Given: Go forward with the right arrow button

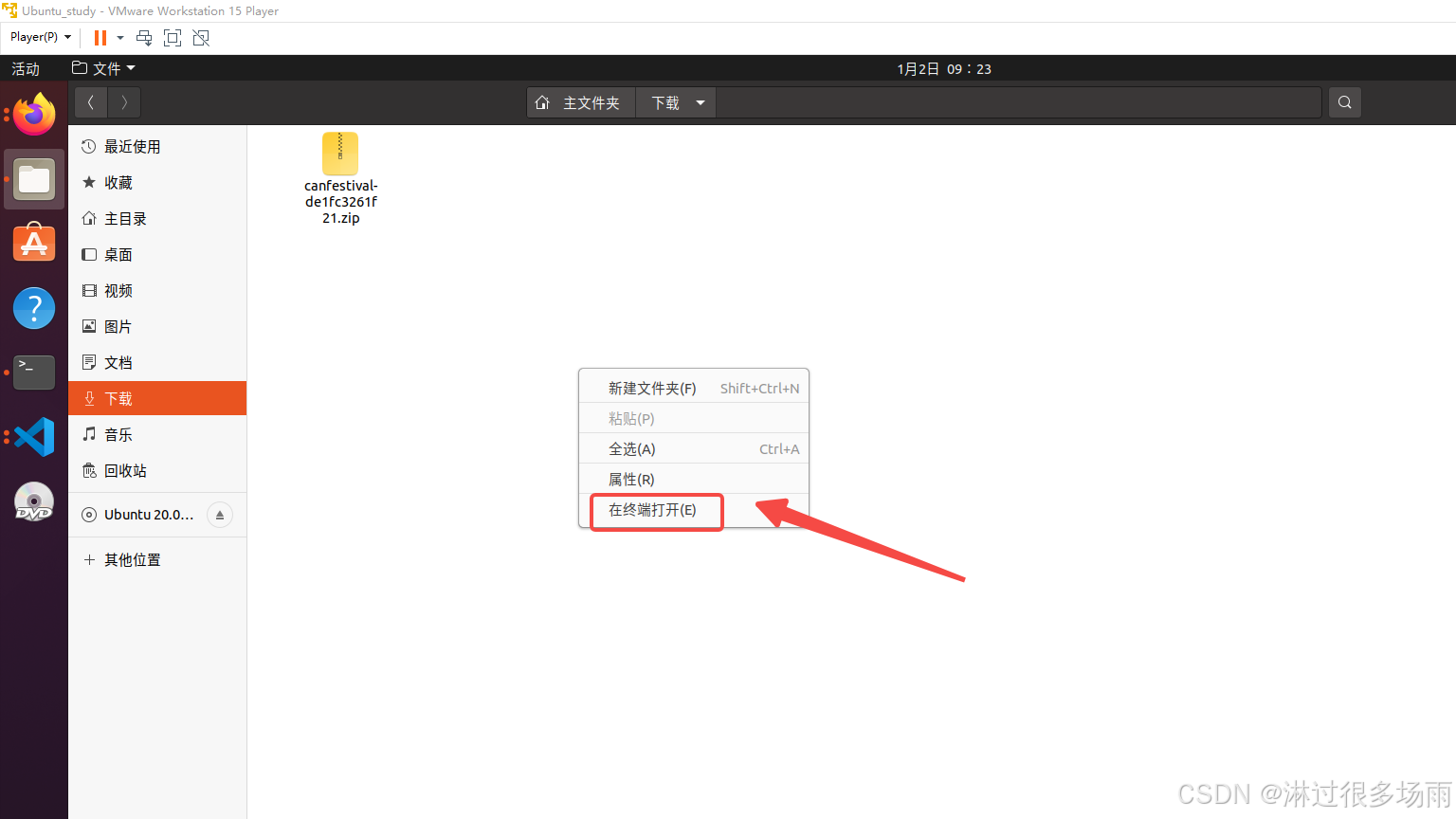Looking at the screenshot, I should tap(124, 102).
